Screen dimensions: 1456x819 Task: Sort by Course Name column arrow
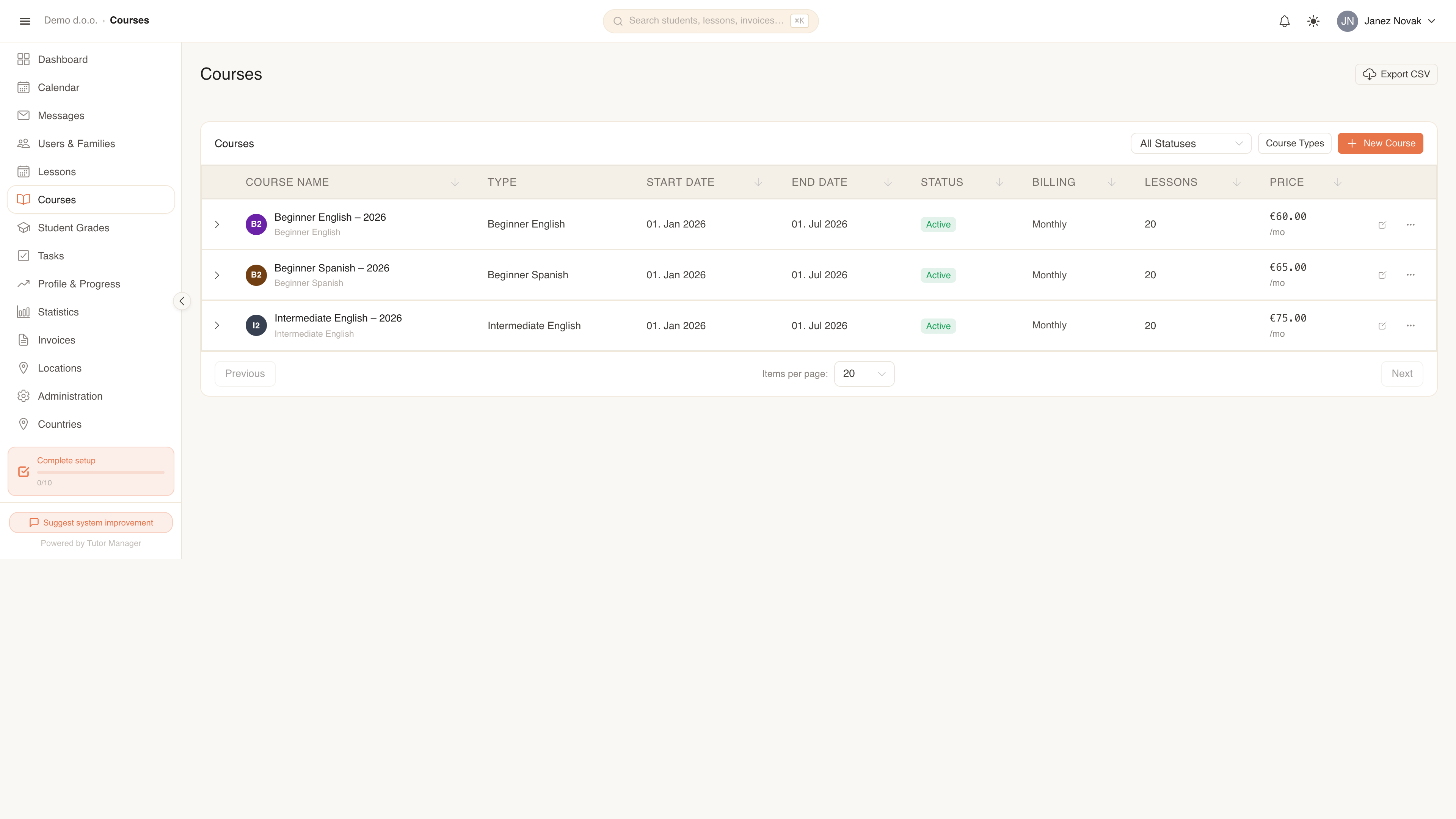pyautogui.click(x=455, y=182)
